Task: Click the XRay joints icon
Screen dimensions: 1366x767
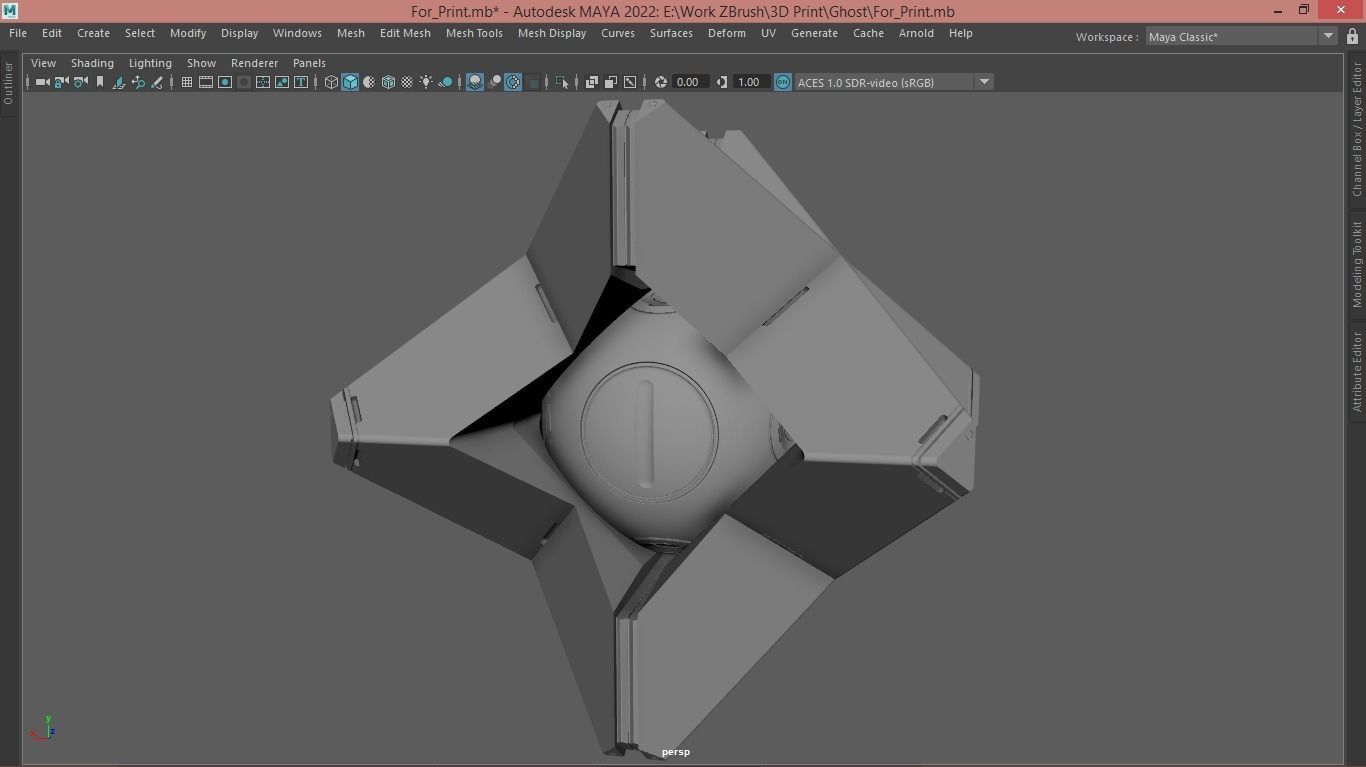Action: tap(630, 82)
